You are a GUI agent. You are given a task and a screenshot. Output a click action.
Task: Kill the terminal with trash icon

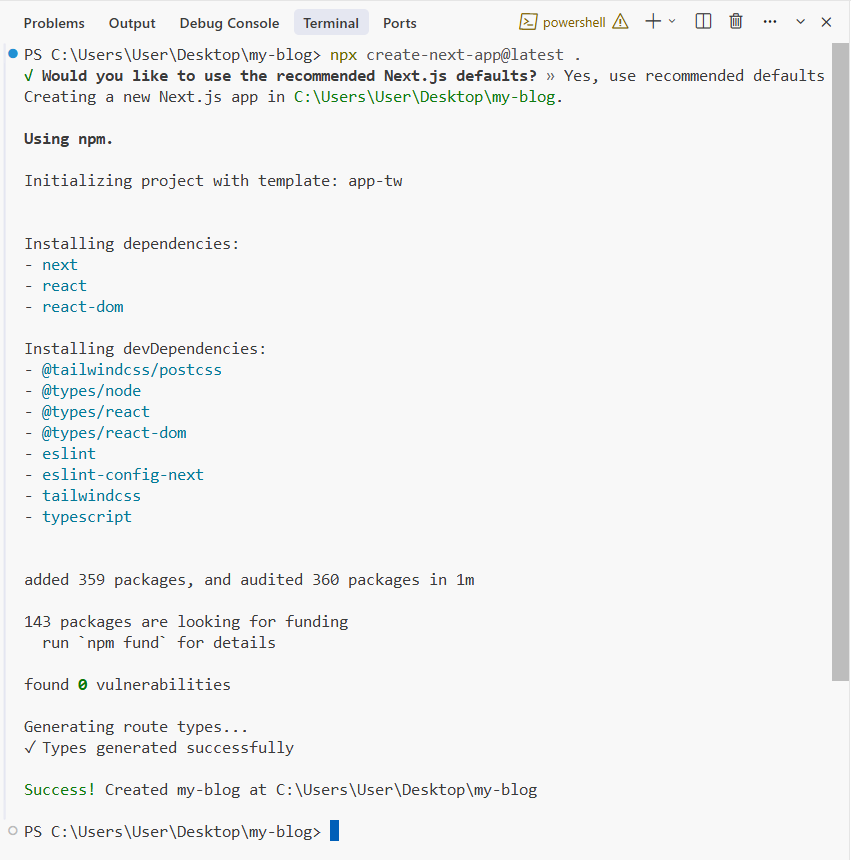coord(736,22)
